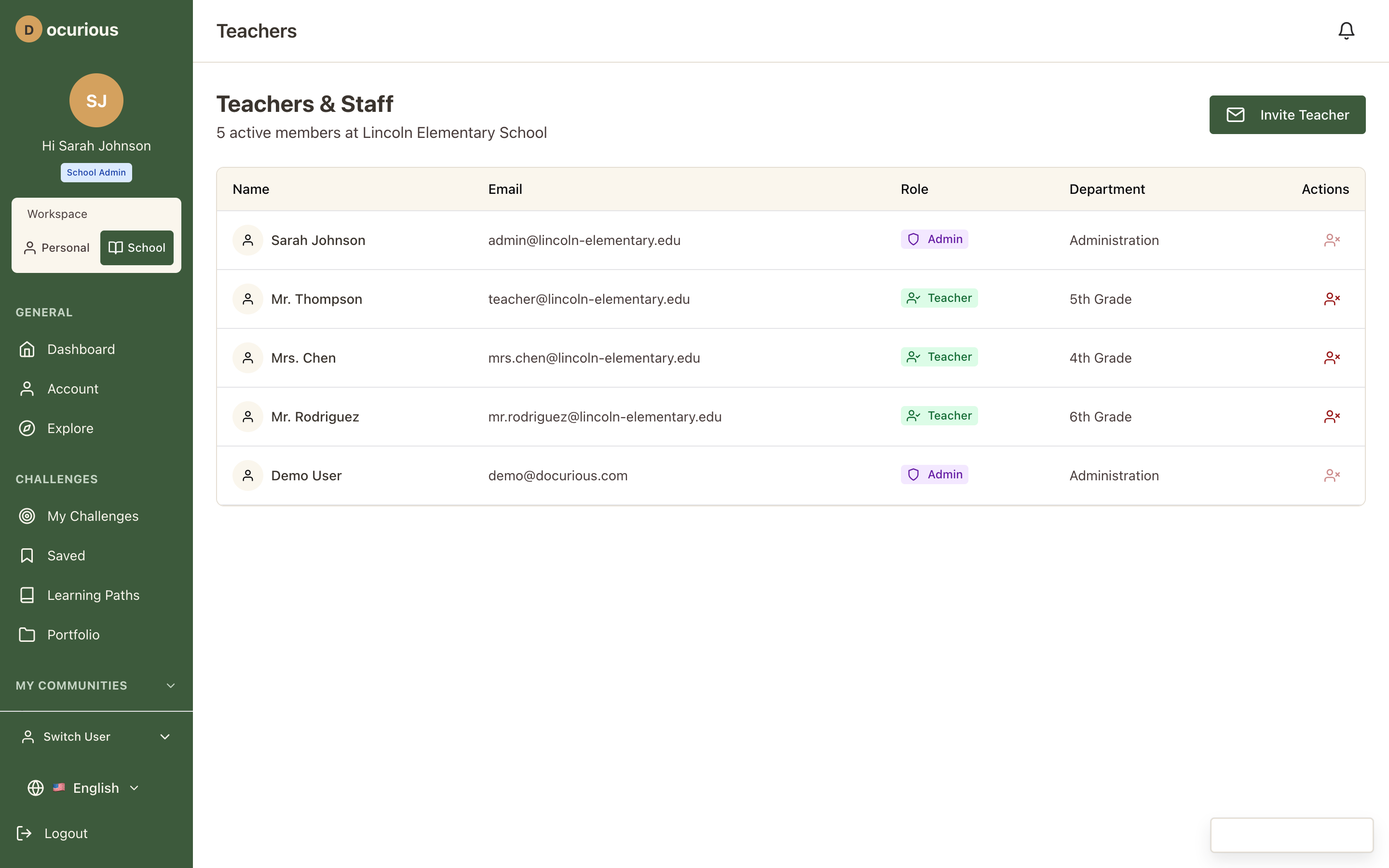Click the Teacher role badge for Mrs. Chen
The height and width of the screenshot is (868, 1389).
click(939, 357)
